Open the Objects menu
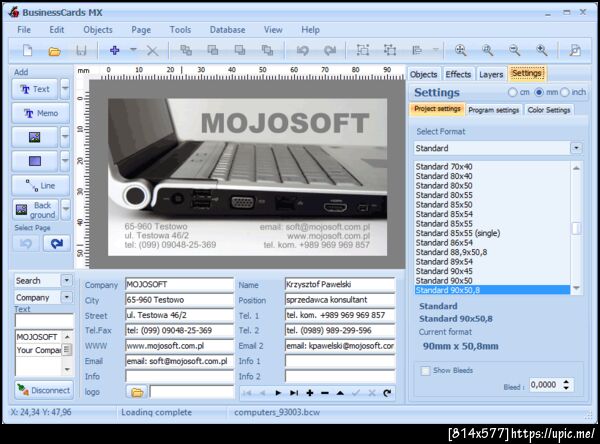The width and height of the screenshot is (600, 444). coord(98,30)
